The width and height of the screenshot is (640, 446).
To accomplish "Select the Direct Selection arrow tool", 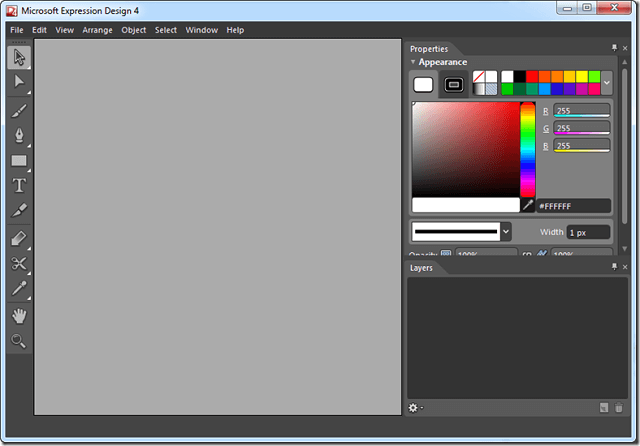I will click(x=19, y=82).
